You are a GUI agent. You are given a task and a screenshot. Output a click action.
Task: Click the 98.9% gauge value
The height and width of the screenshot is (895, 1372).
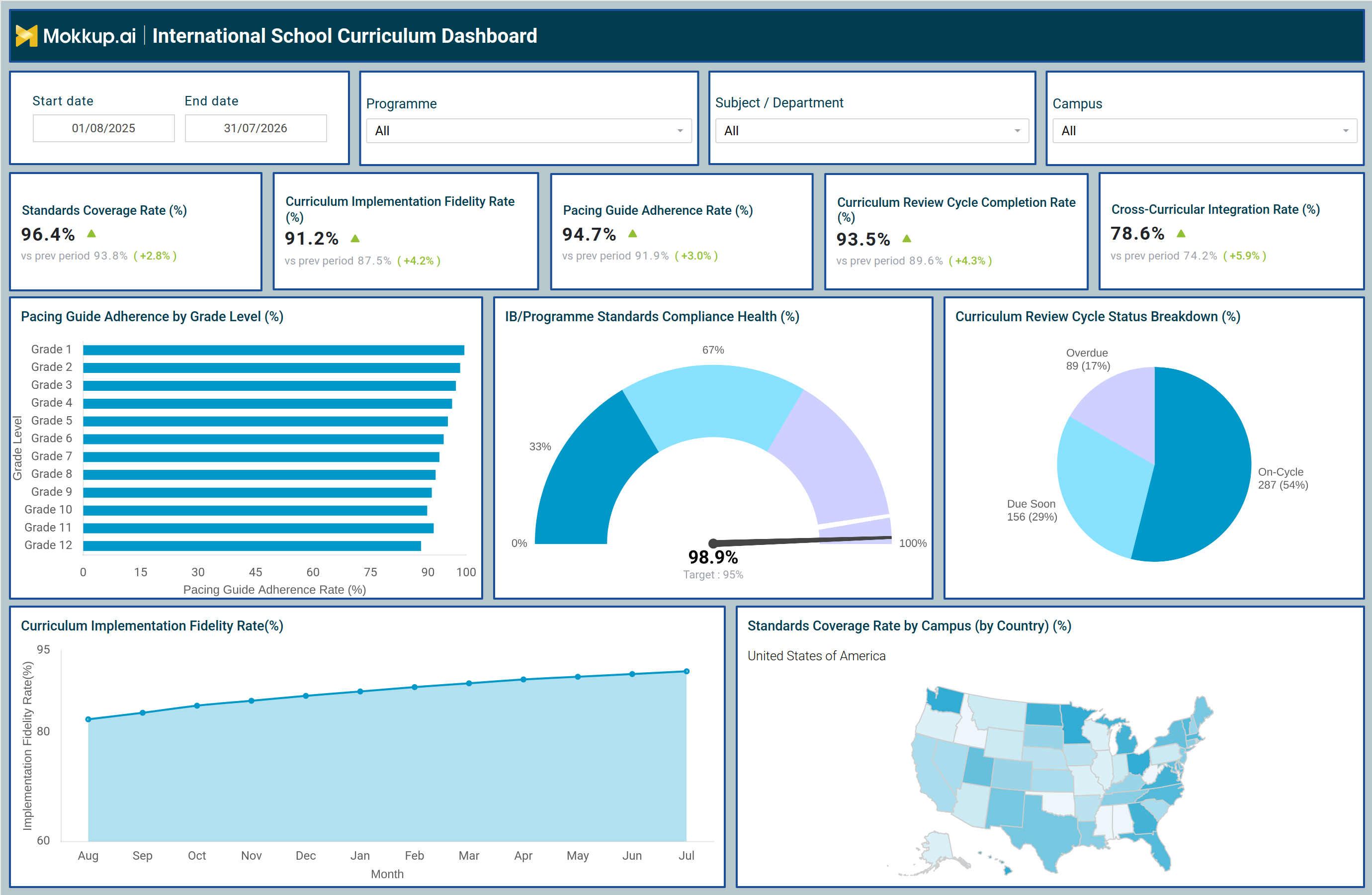coord(713,557)
